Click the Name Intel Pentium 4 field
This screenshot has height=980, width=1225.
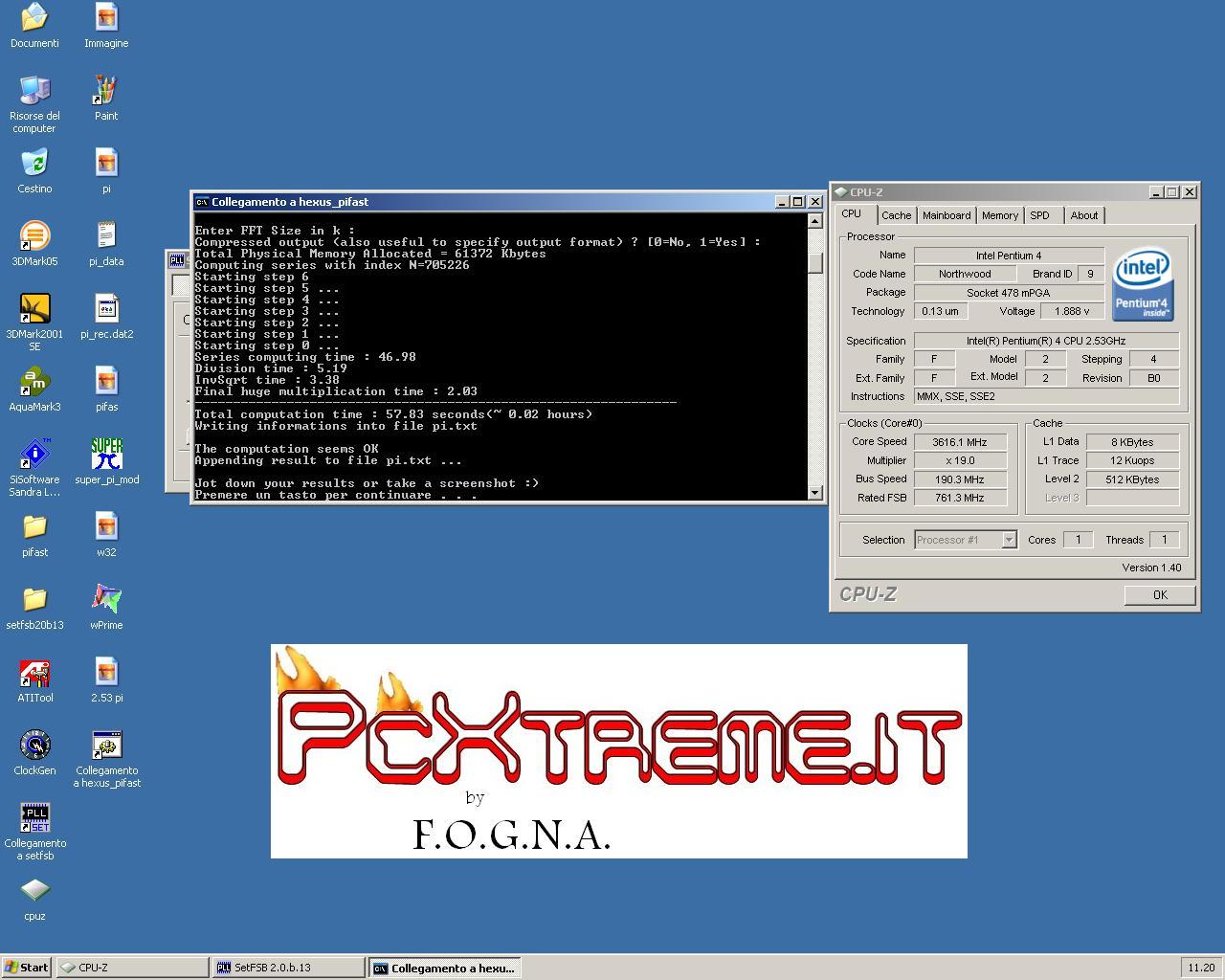point(1009,256)
